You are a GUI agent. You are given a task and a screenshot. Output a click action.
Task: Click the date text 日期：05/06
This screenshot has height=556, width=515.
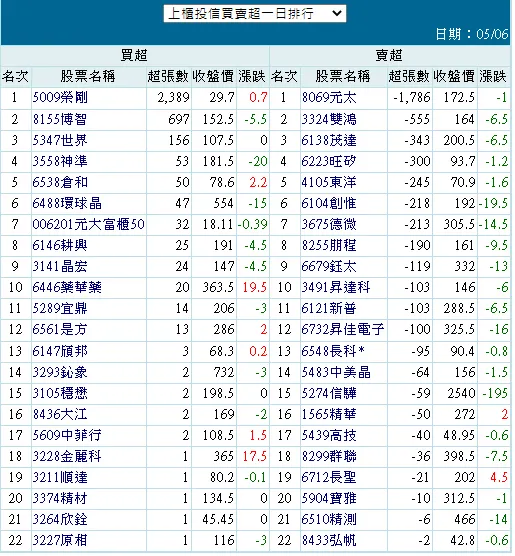pyautogui.click(x=472, y=34)
